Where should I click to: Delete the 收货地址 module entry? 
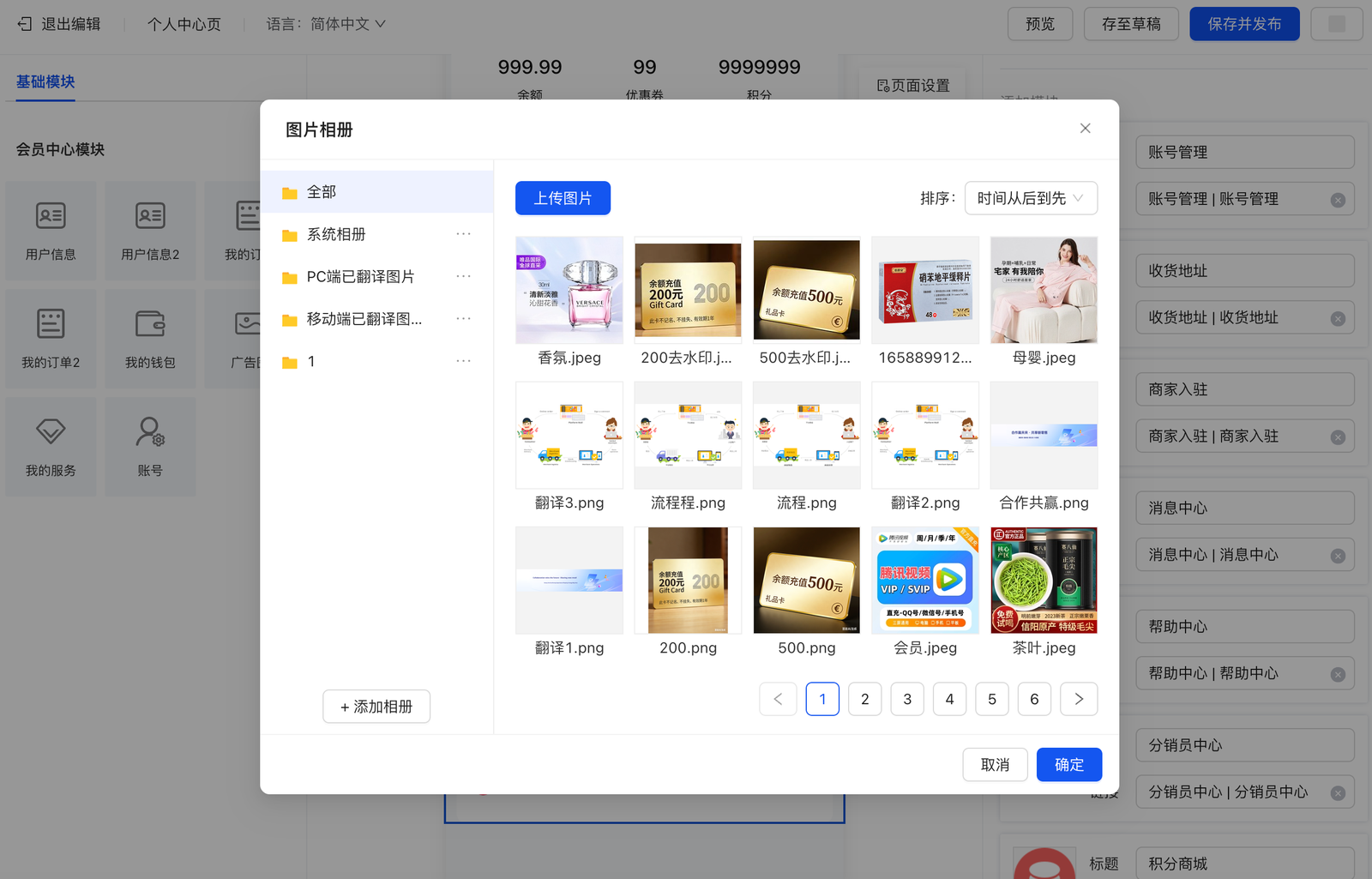point(1337,319)
